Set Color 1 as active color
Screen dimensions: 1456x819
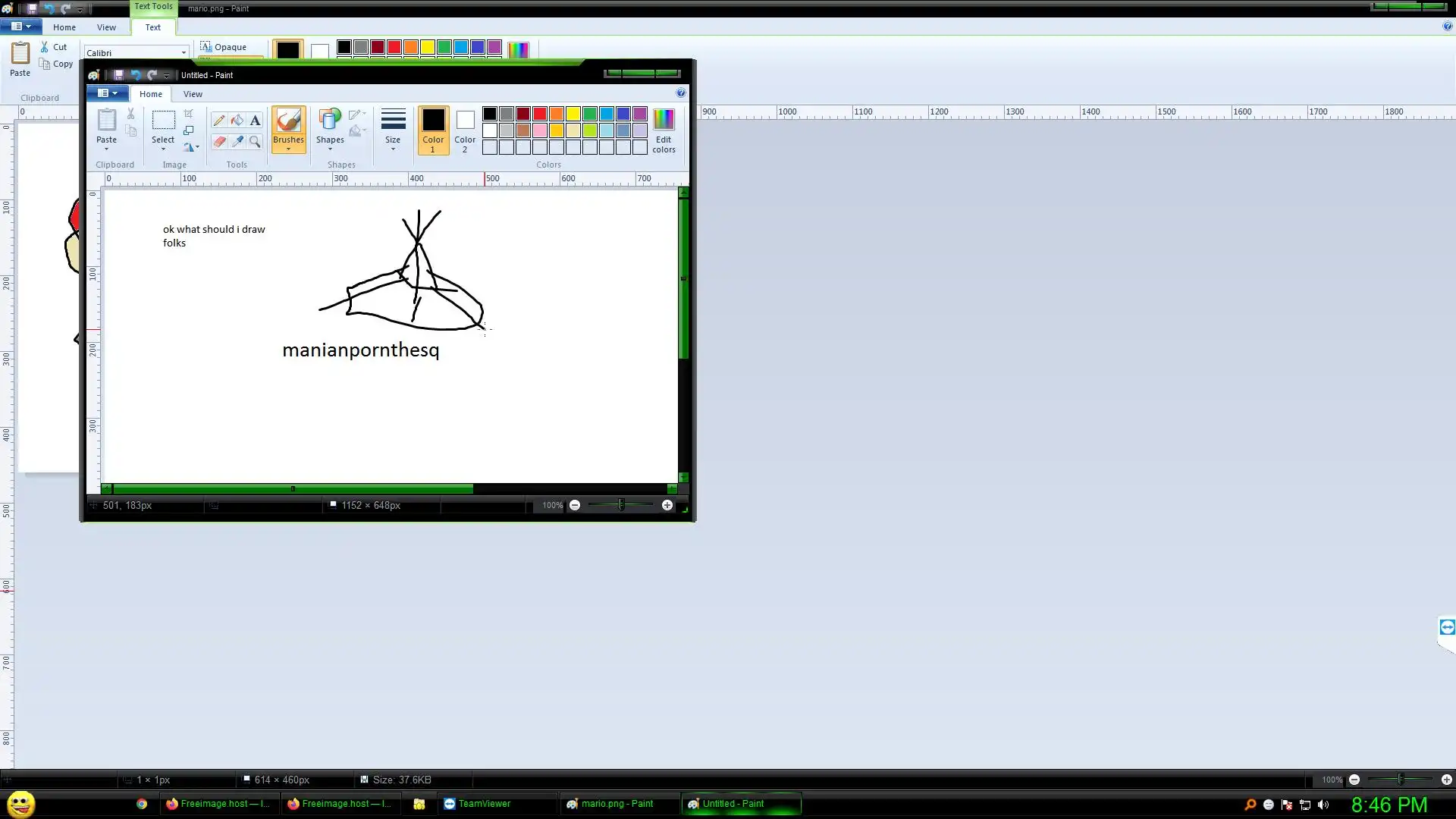pyautogui.click(x=433, y=130)
